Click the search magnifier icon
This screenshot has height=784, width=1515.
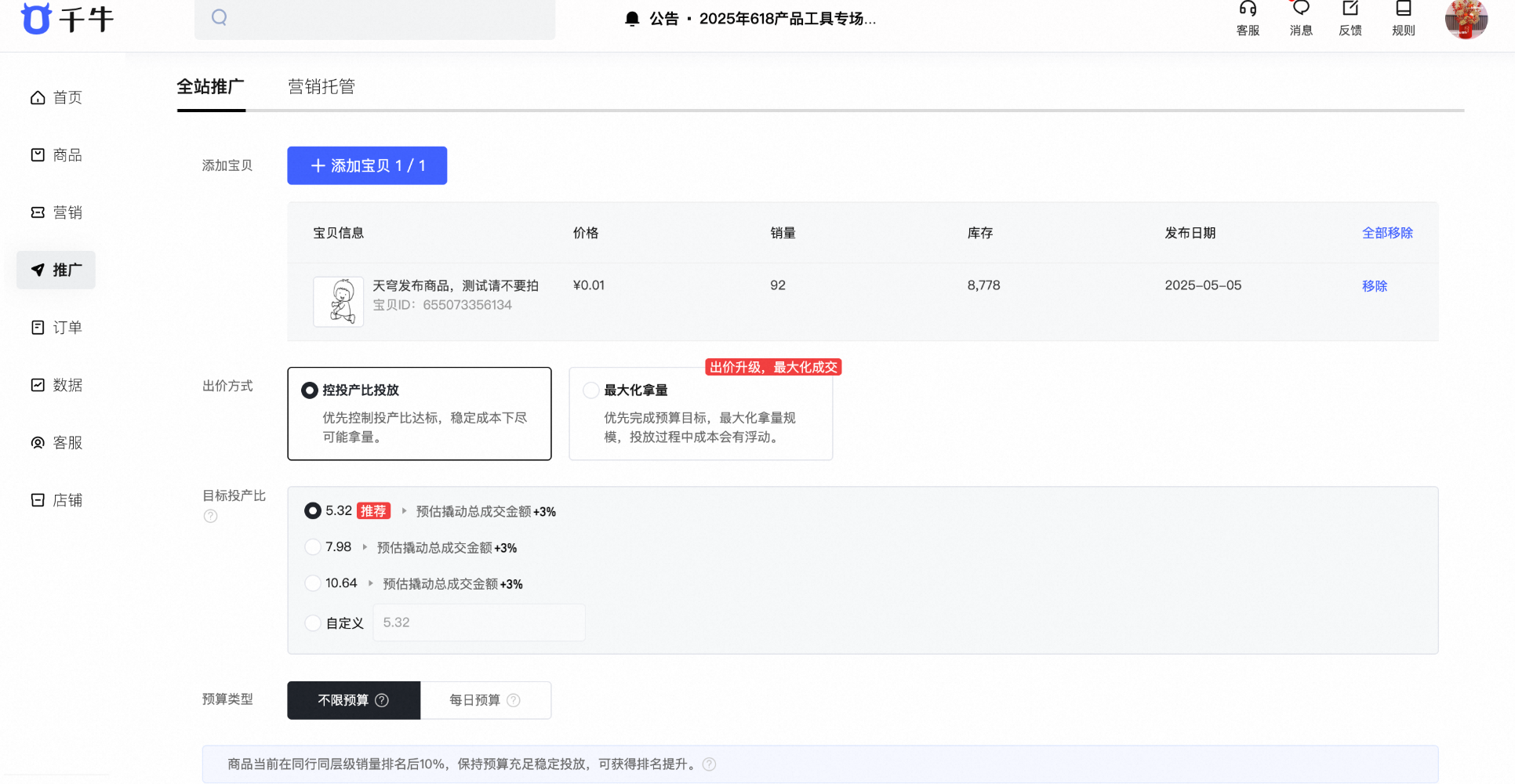(x=220, y=17)
